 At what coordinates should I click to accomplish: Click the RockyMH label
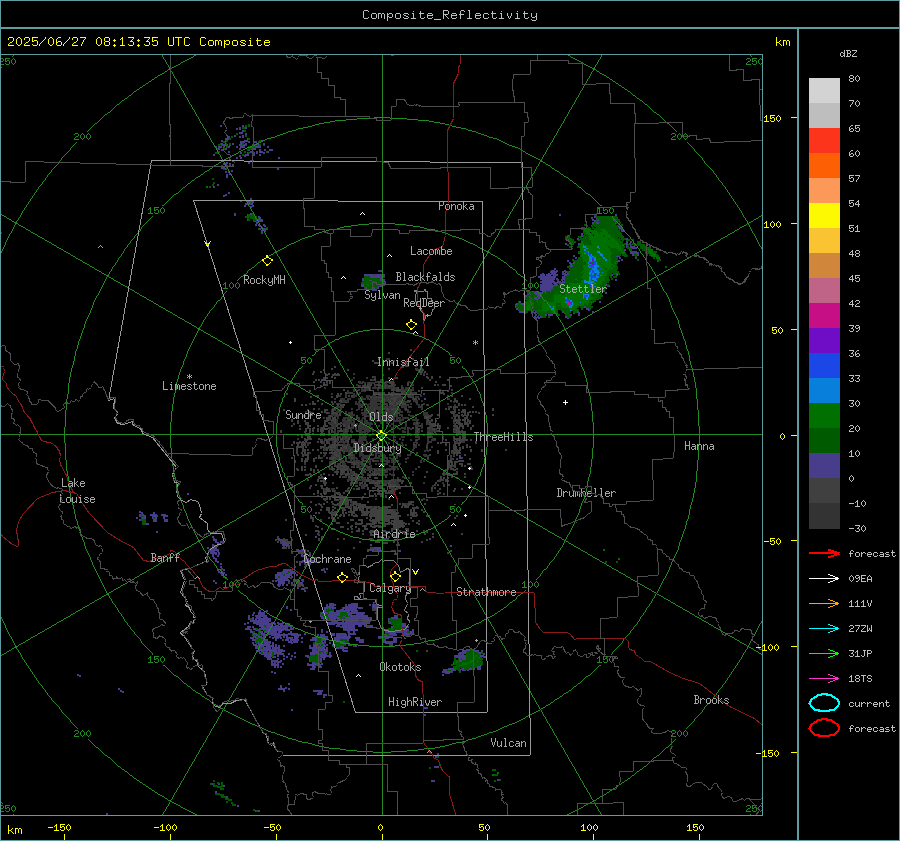point(264,280)
